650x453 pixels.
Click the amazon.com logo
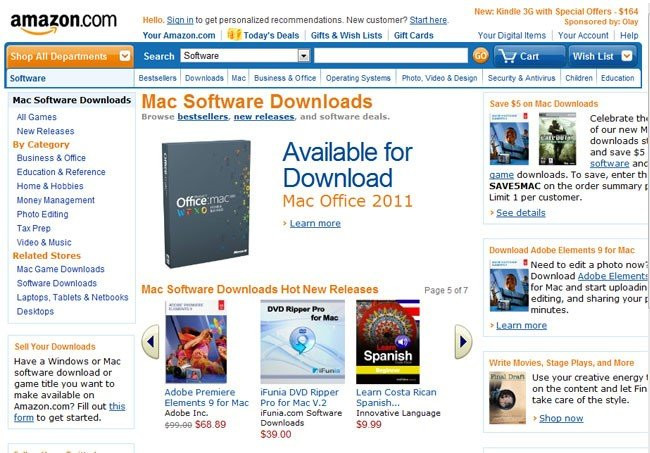click(x=63, y=23)
